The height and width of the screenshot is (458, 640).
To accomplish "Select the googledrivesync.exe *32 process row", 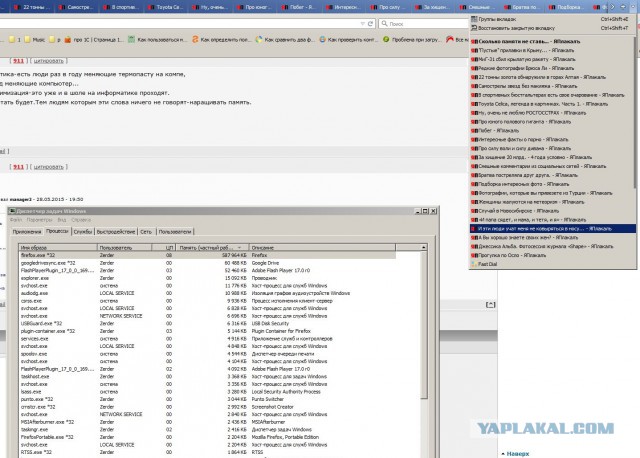I will pos(207,263).
